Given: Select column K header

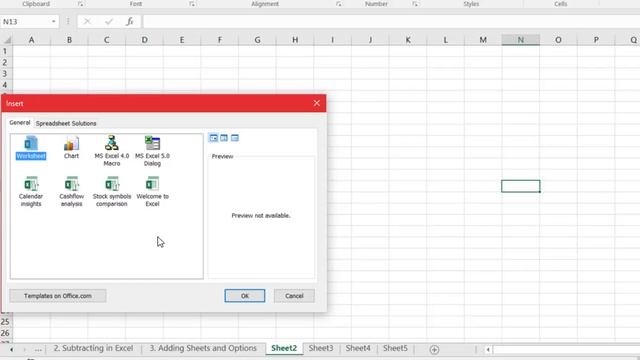Looking at the screenshot, I should coord(408,40).
